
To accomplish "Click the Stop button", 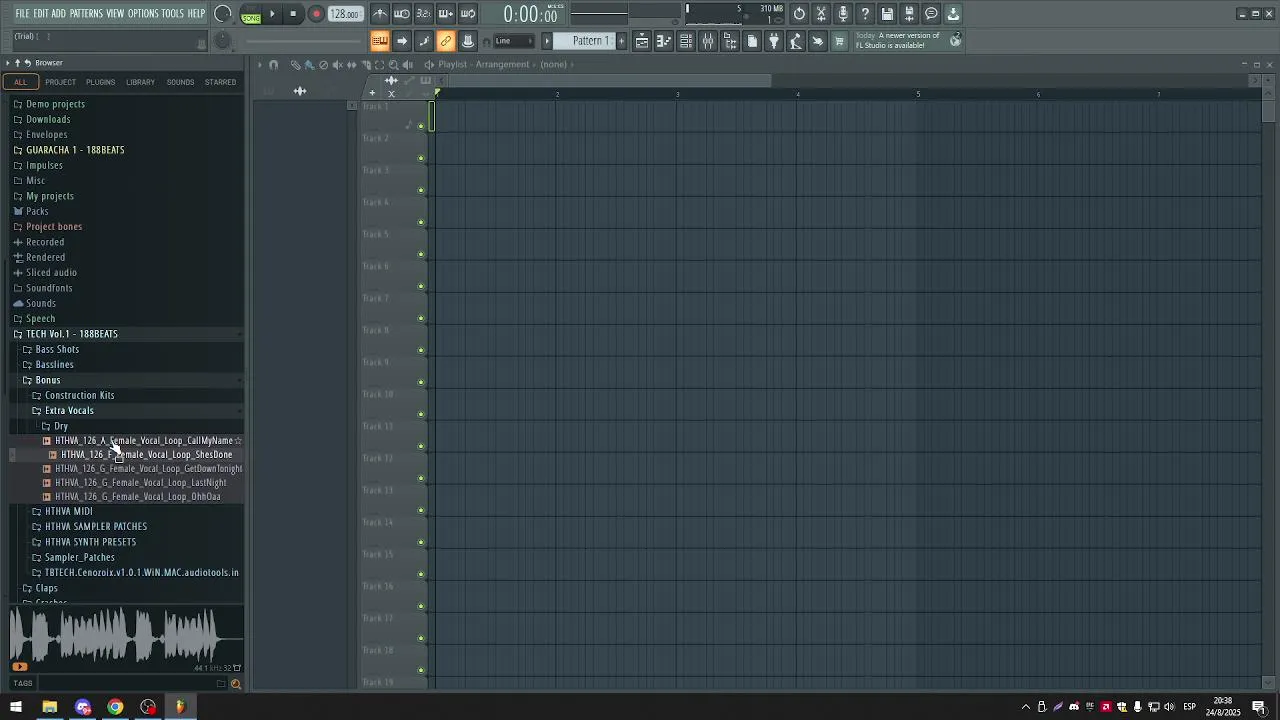I will (293, 14).
